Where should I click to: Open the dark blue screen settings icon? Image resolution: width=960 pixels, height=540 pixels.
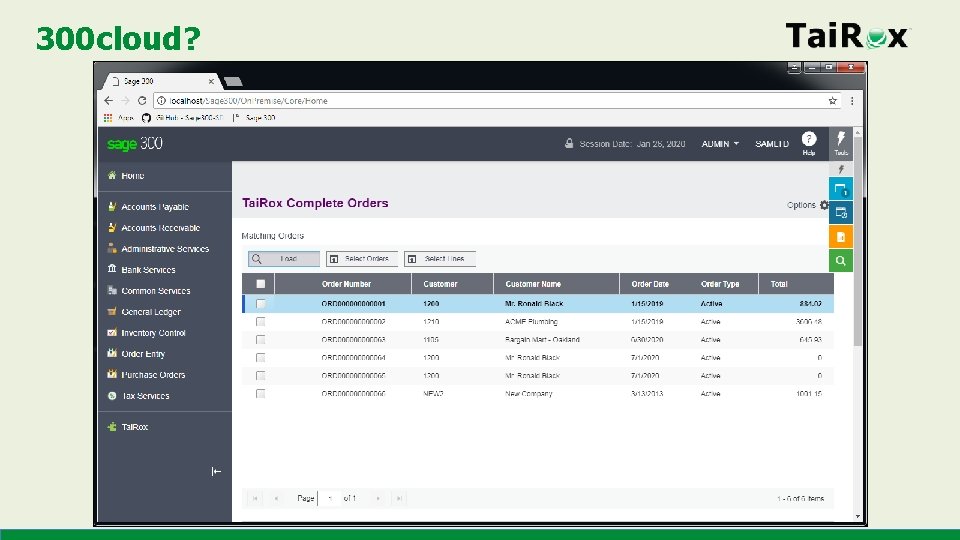[x=841, y=213]
